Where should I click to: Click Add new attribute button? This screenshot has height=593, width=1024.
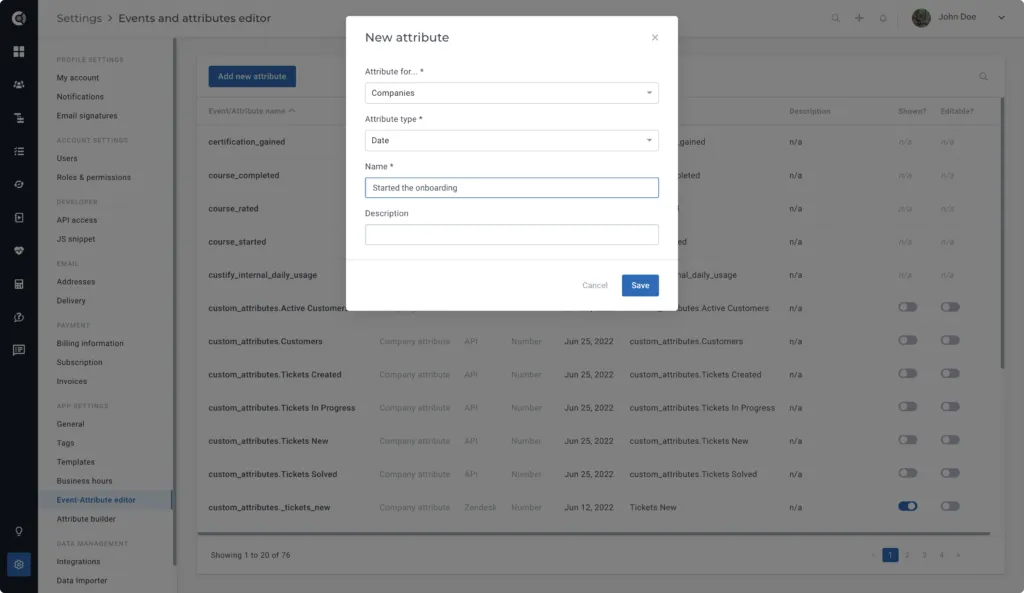252,76
